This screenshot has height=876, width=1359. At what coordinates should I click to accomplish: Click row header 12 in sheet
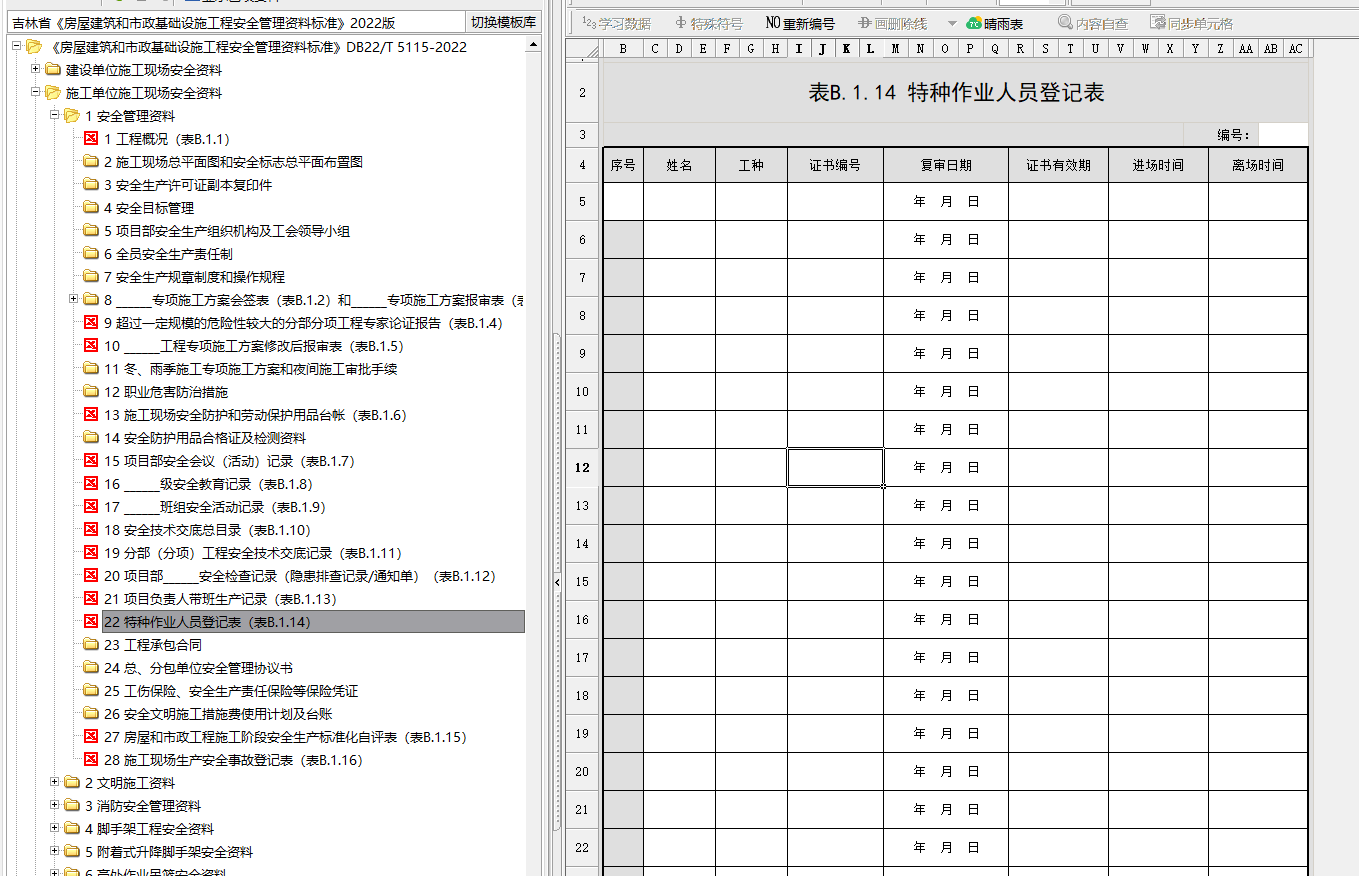[x=582, y=468]
